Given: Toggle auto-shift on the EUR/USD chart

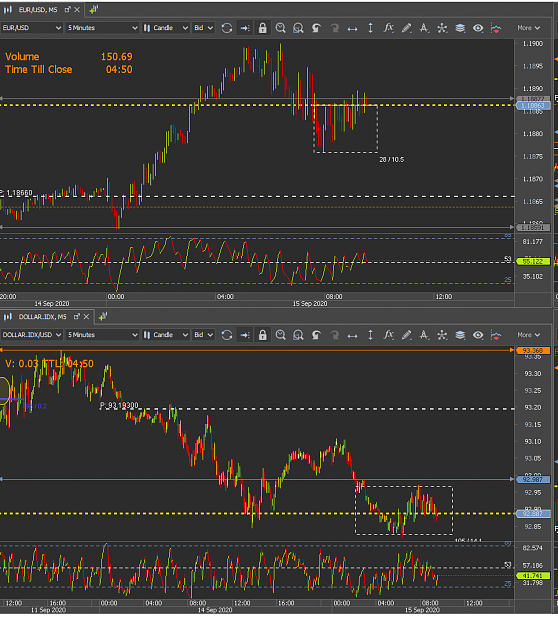Looking at the screenshot, I should pyautogui.click(x=245, y=28).
